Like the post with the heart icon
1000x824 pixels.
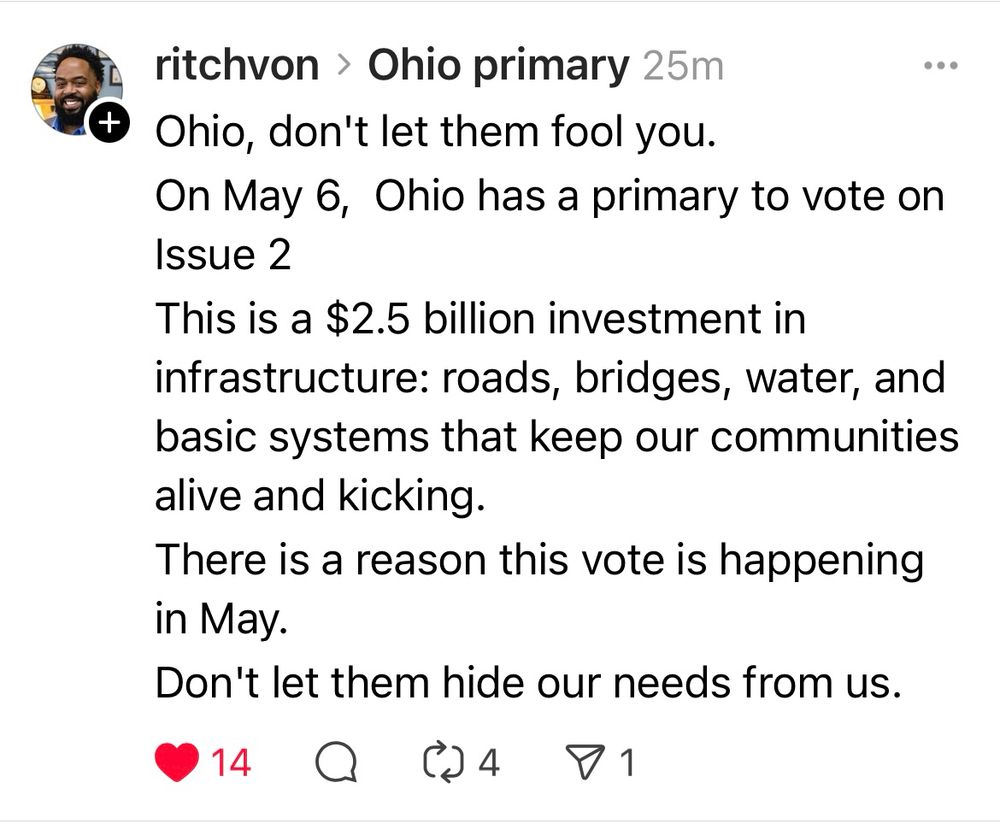(x=178, y=764)
